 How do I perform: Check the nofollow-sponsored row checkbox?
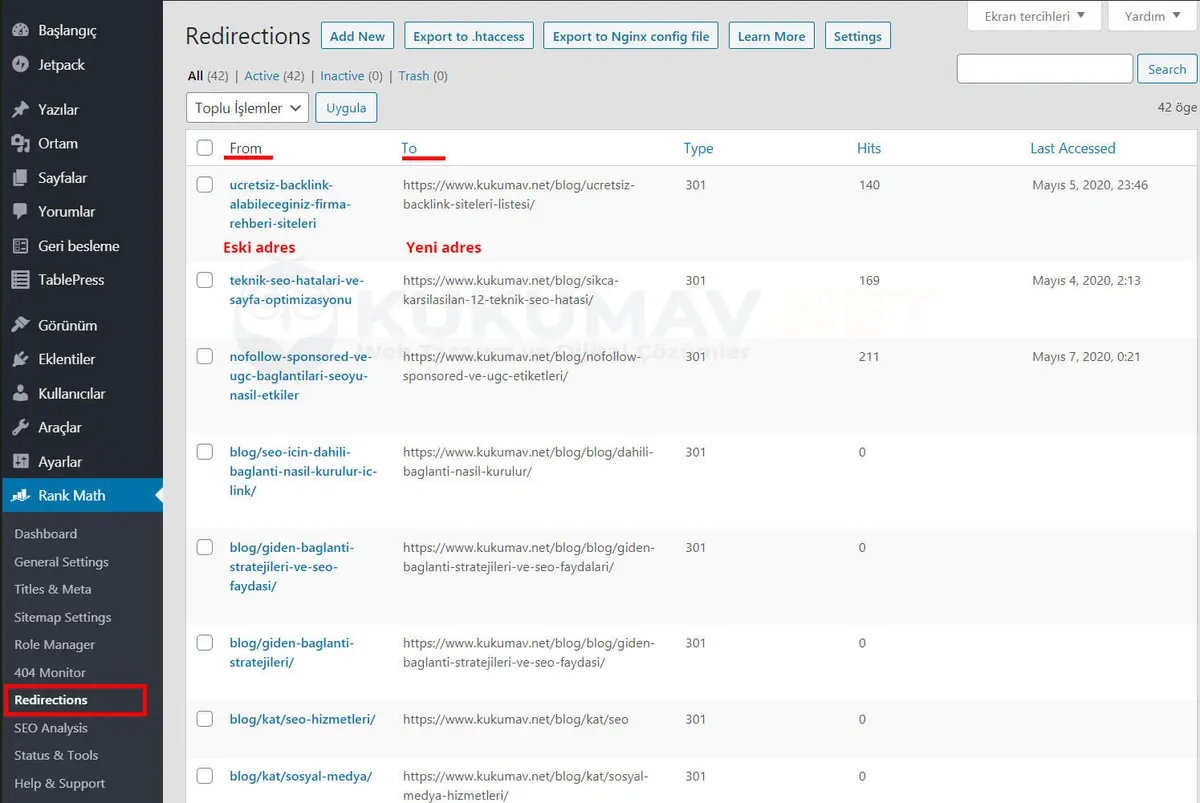(x=205, y=356)
